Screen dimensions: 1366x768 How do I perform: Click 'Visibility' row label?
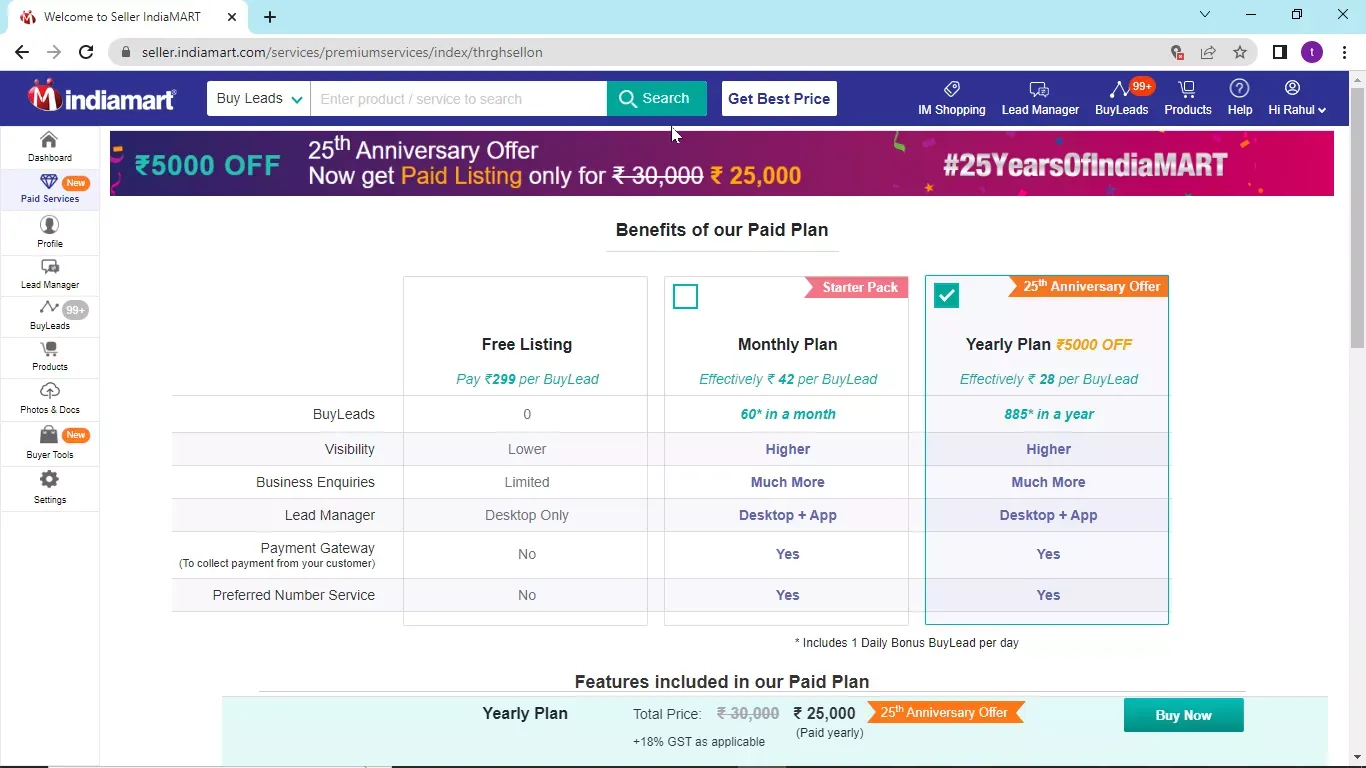pyautogui.click(x=349, y=449)
